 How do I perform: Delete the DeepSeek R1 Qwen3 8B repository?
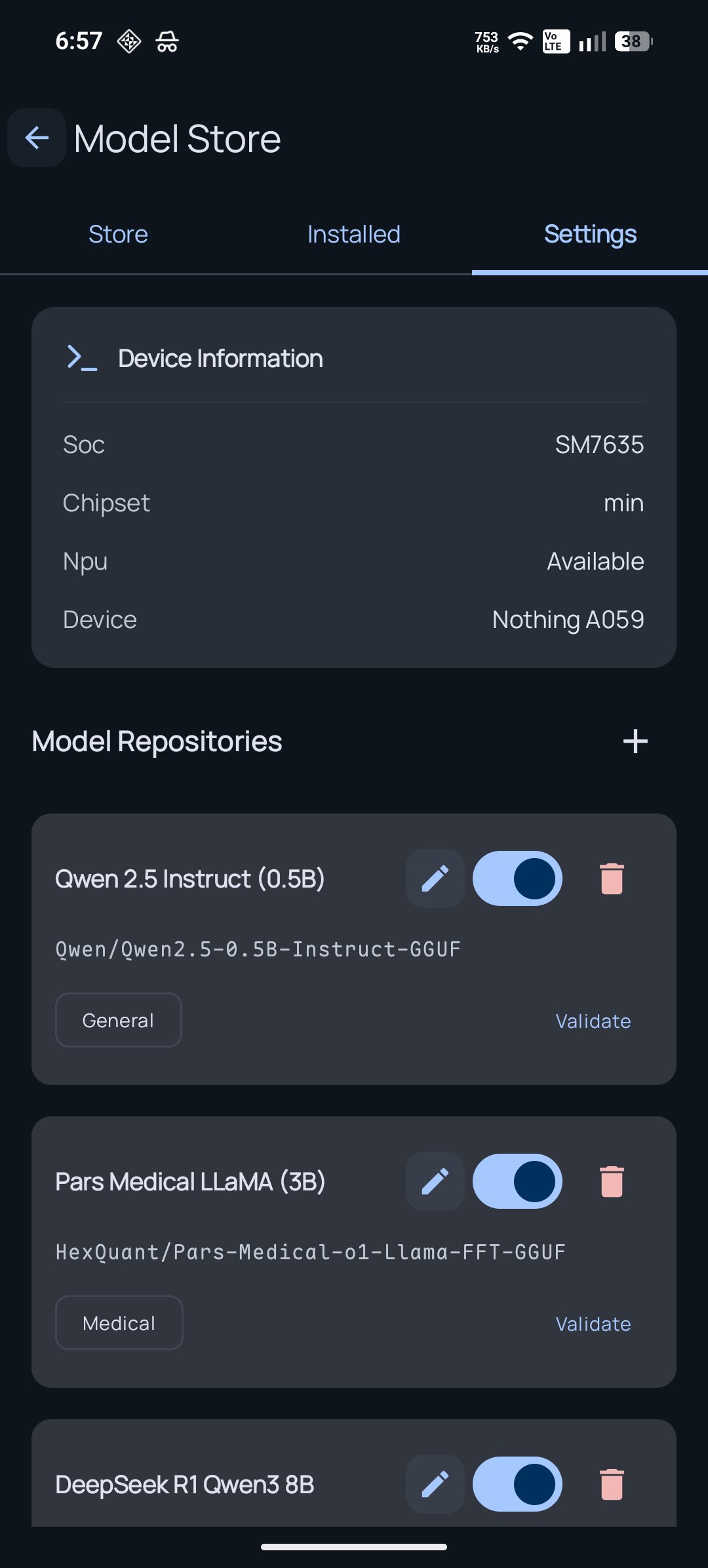(612, 1484)
